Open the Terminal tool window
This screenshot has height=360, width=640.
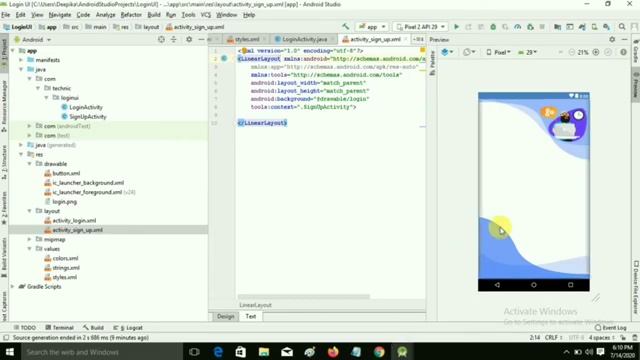(59, 327)
